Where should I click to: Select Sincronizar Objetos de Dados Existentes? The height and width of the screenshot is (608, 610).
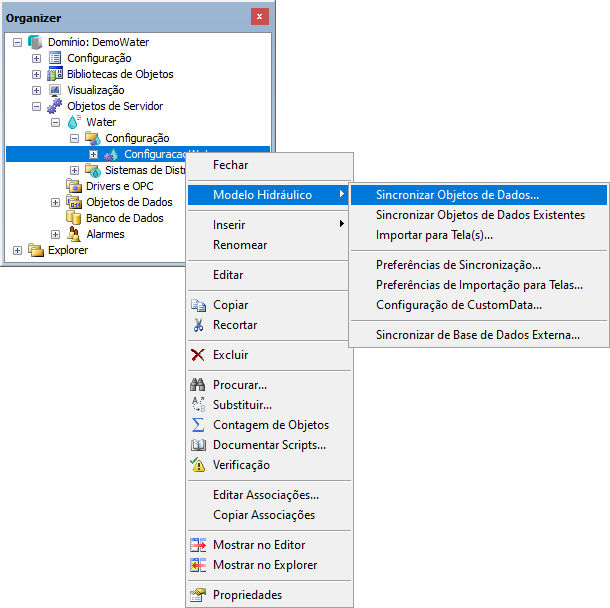click(480, 215)
